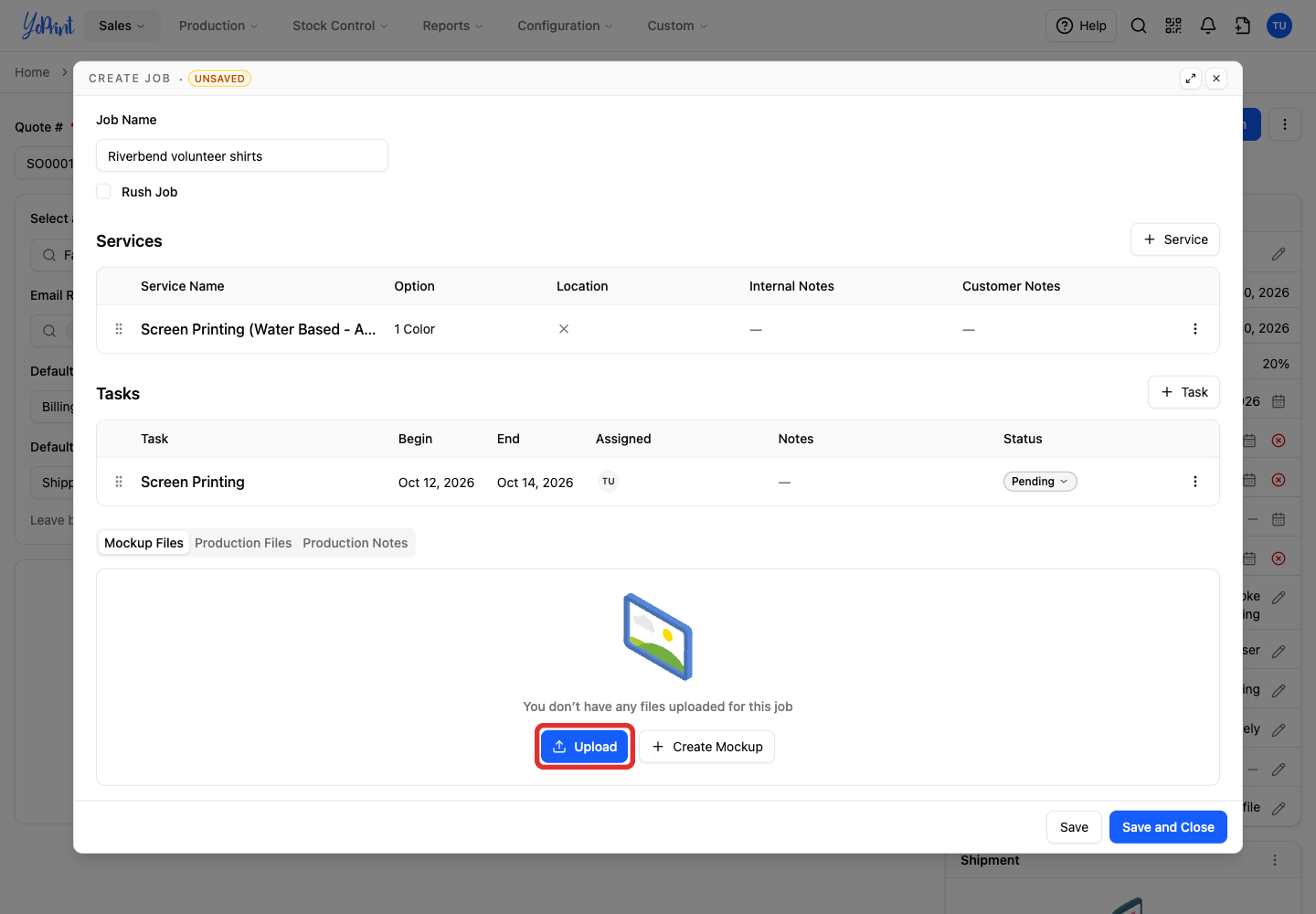
Task: Click the Job Name input field
Action: pyautogui.click(x=242, y=155)
